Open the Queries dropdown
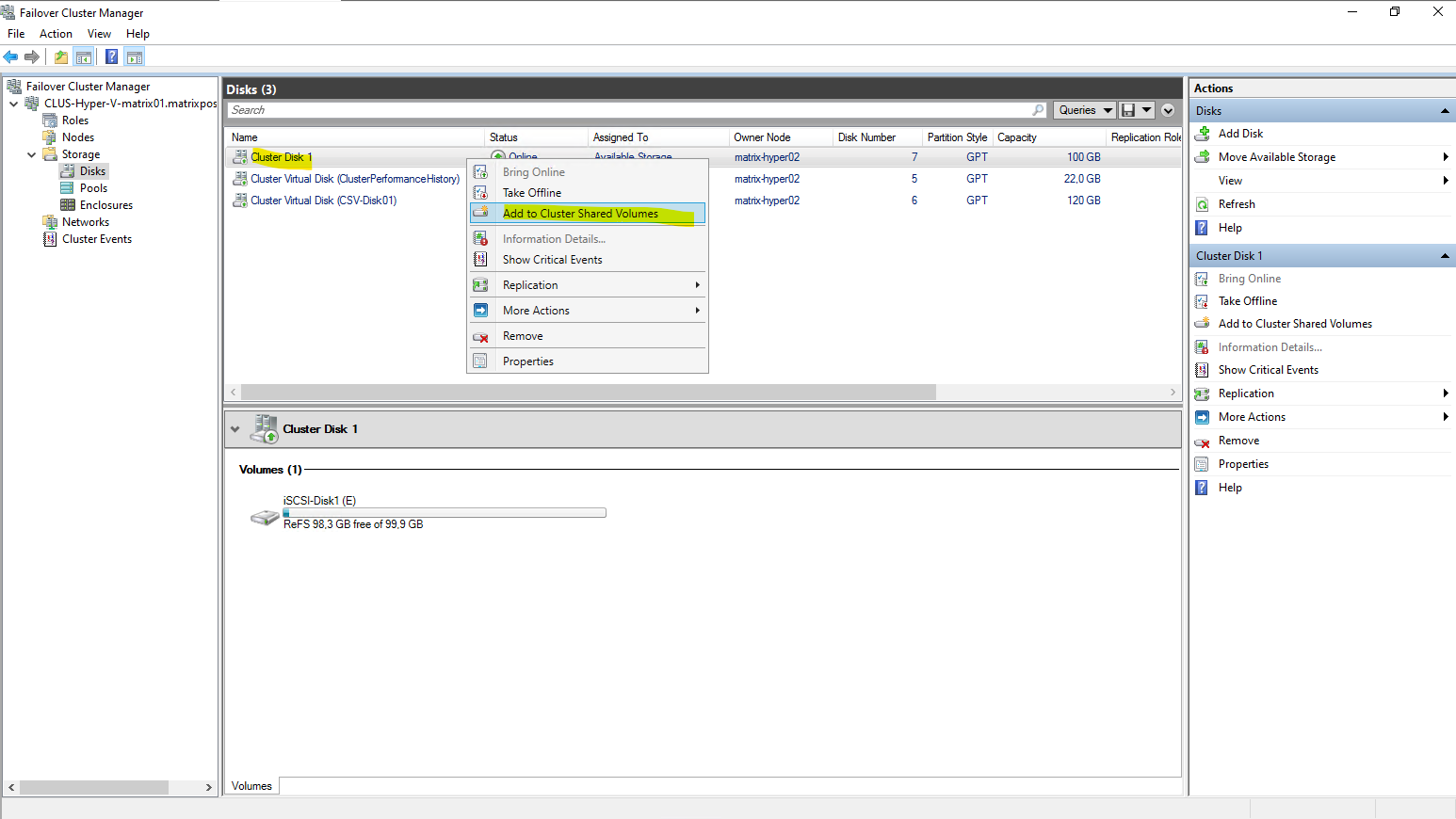1456x819 pixels. [1084, 110]
